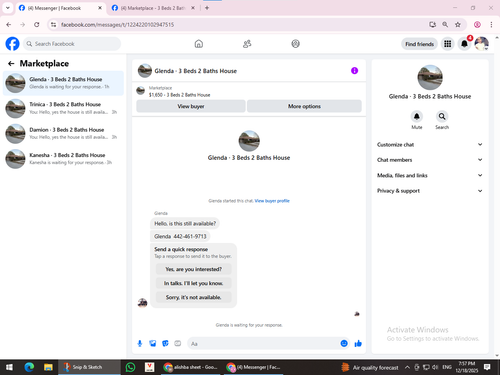Send quick reply 'Yes, are you interested?'
Screen dimensions: 500x375
coord(193,269)
